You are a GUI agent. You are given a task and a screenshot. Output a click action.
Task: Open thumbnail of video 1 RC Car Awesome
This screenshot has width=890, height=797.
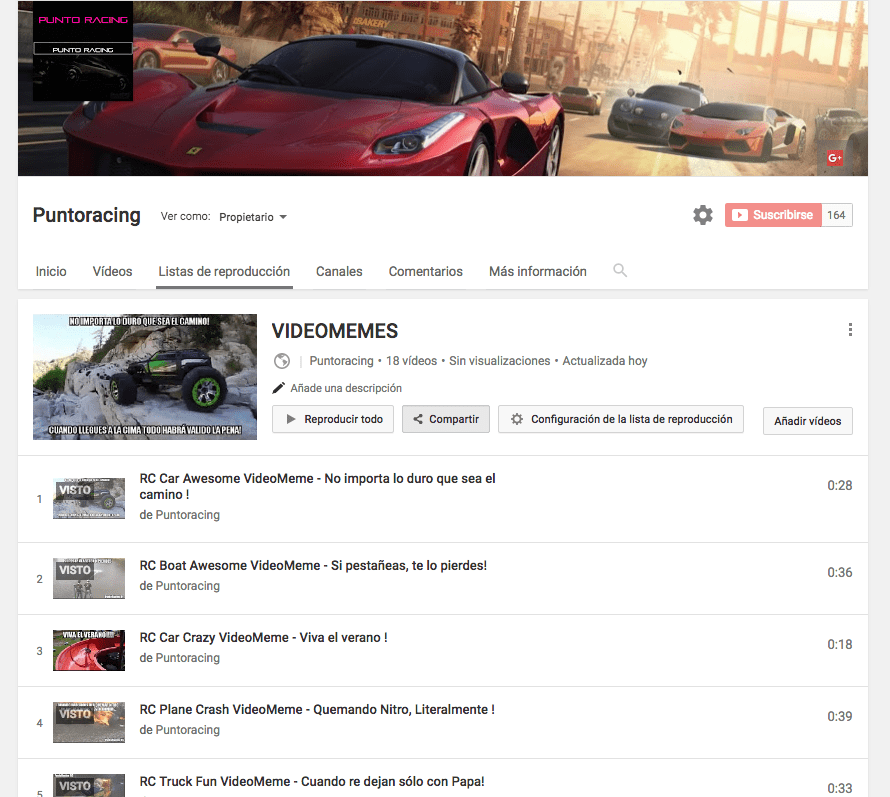[89, 498]
